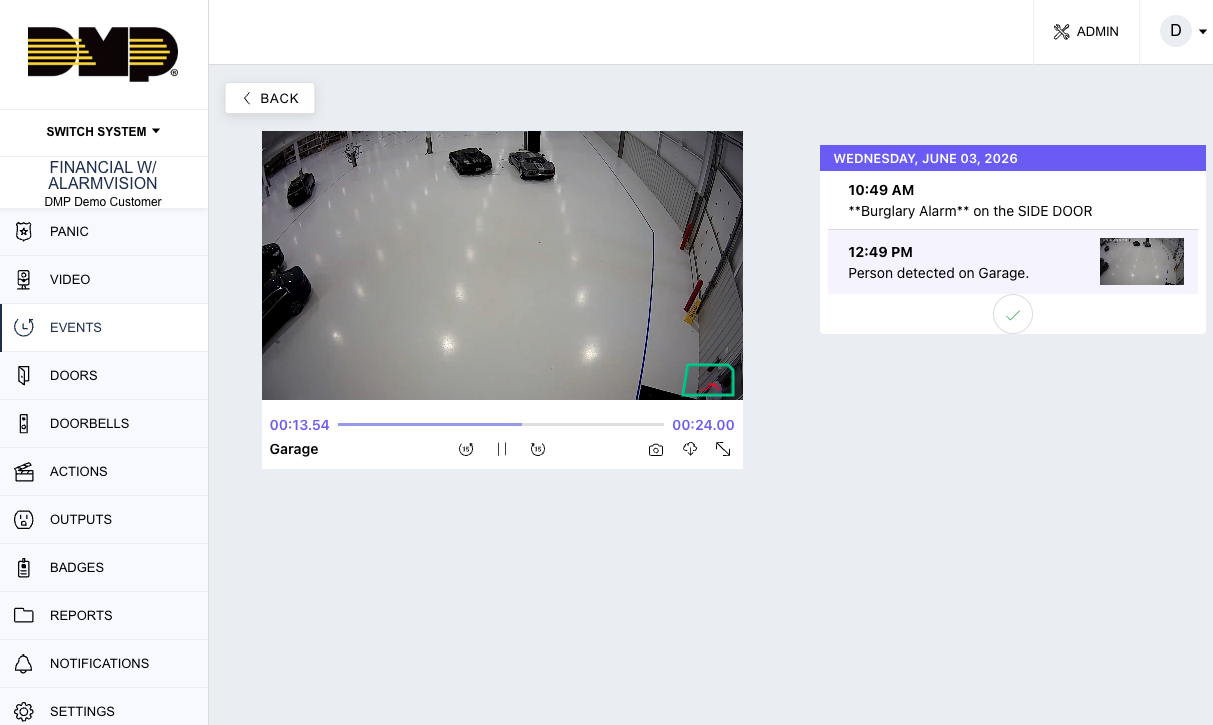Click the video progress bar
Viewport: 1213px width, 725px height.
(x=501, y=425)
